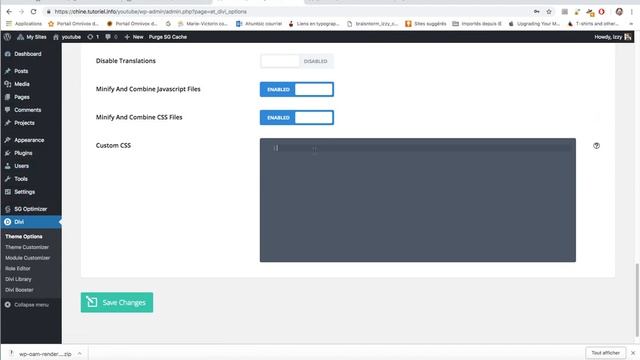Click inside the Custom CSS editor
This screenshot has width=640, height=360.
pos(418,200)
